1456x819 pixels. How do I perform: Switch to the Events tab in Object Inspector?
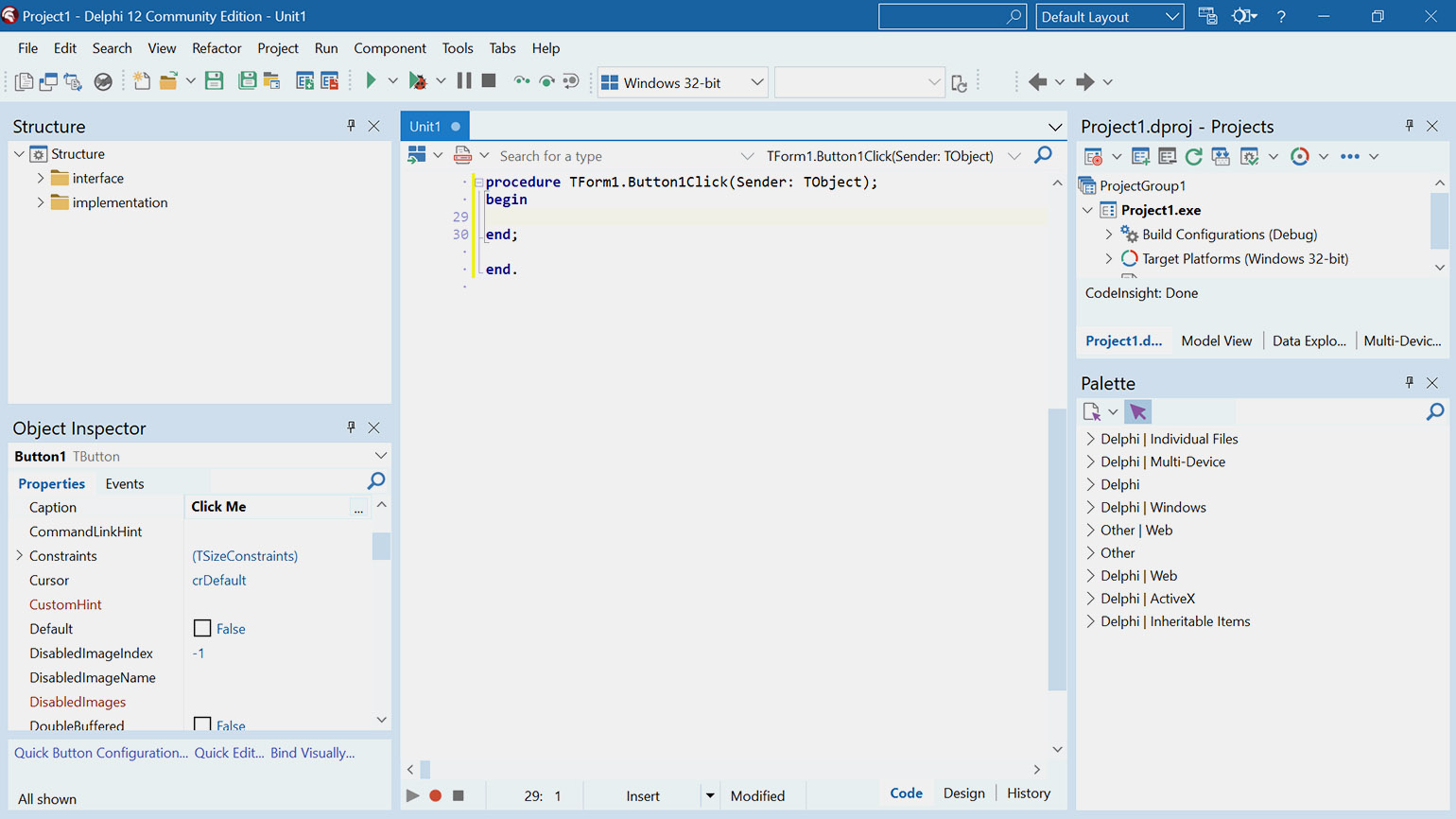click(x=125, y=483)
